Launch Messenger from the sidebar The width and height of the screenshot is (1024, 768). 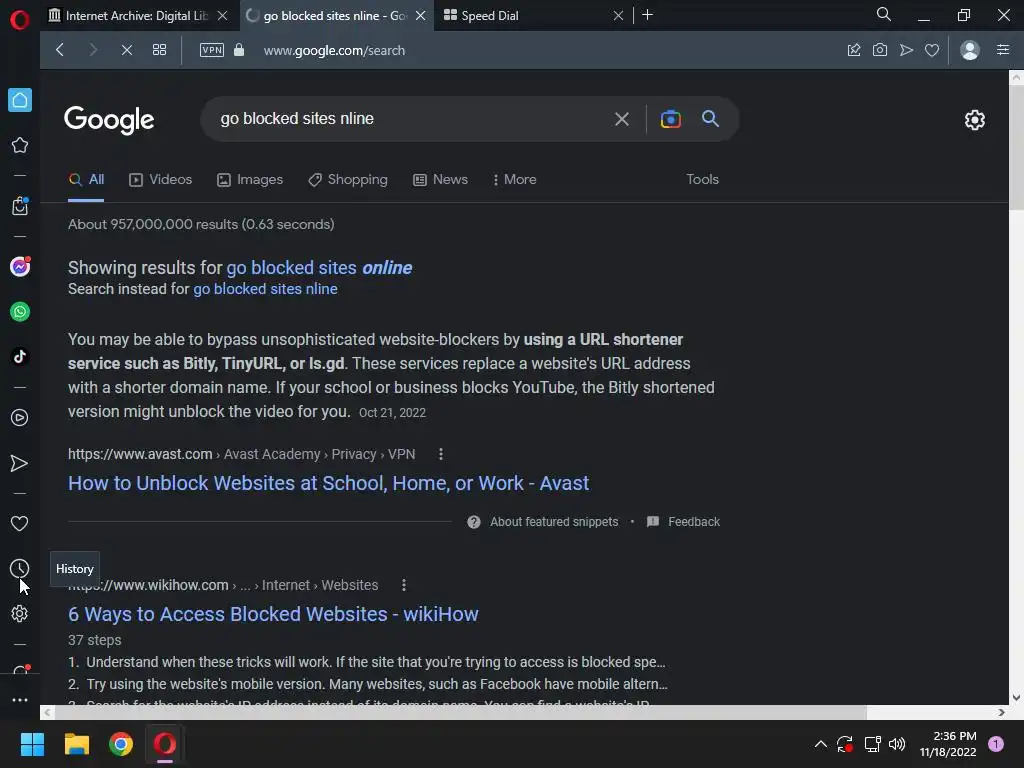point(20,266)
